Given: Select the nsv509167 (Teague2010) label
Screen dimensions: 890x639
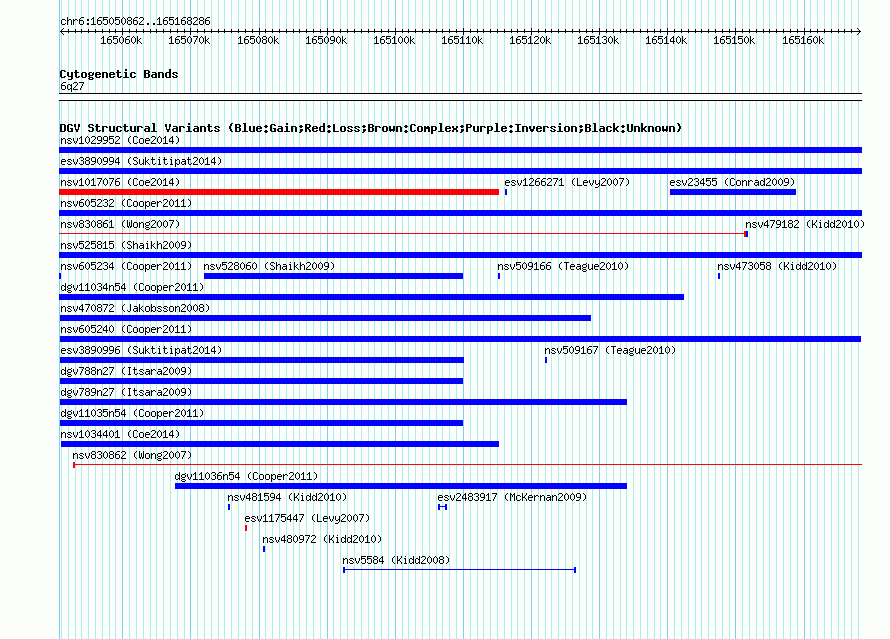Looking at the screenshot, I should [x=610, y=350].
